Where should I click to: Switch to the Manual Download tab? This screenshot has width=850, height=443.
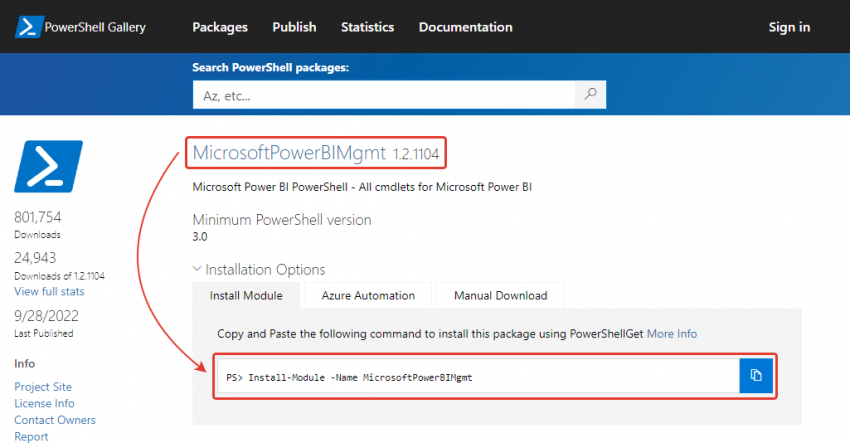500,296
